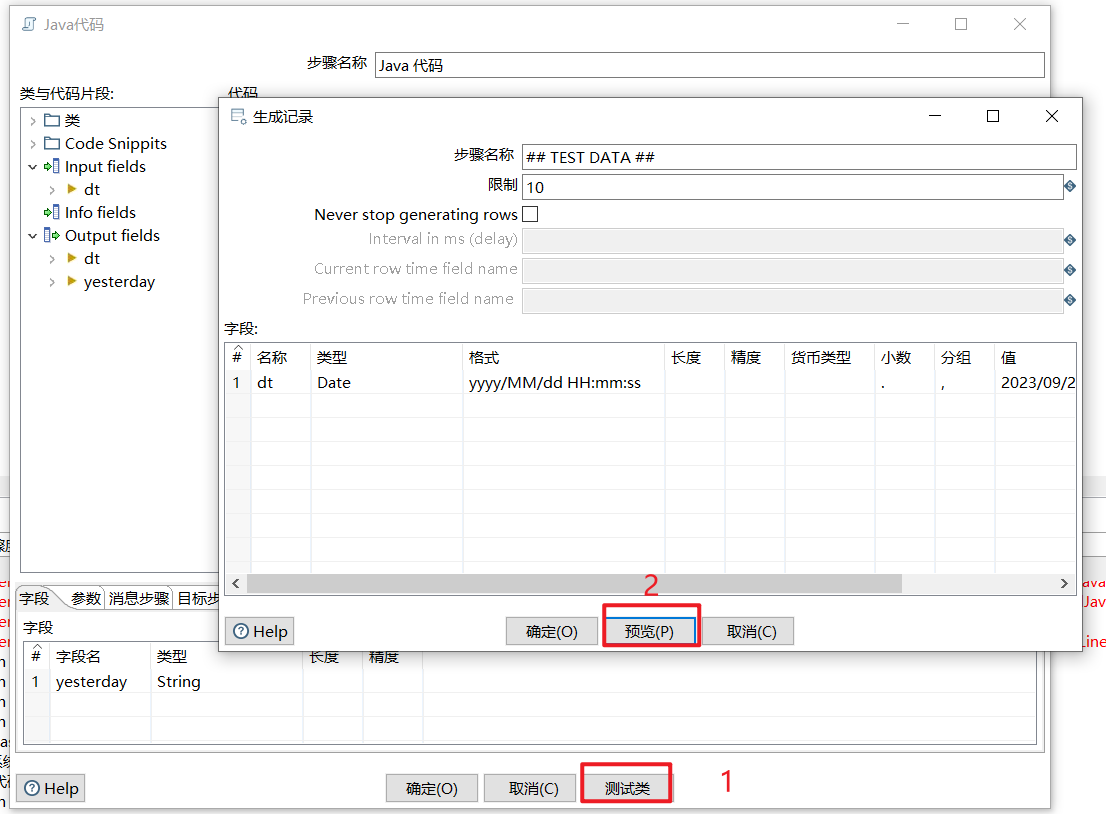Click the 类 folder icon in the tree
The height and width of the screenshot is (814, 1106).
(x=50, y=119)
